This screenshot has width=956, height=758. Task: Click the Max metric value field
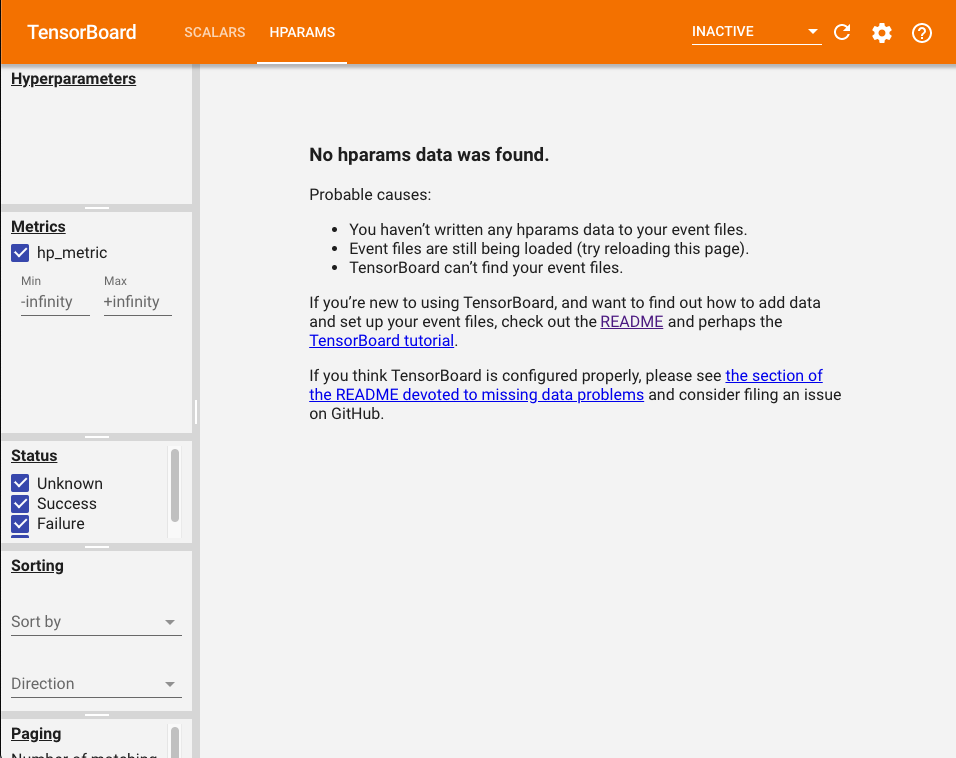pyautogui.click(x=136, y=301)
